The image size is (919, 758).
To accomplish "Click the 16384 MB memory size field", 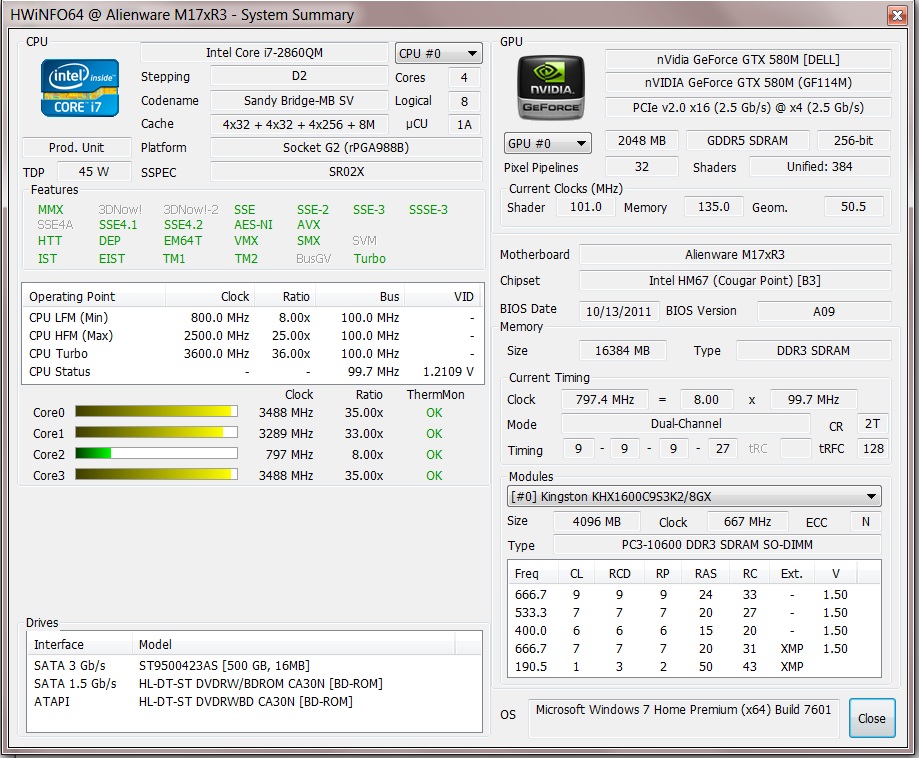I will click(x=622, y=351).
